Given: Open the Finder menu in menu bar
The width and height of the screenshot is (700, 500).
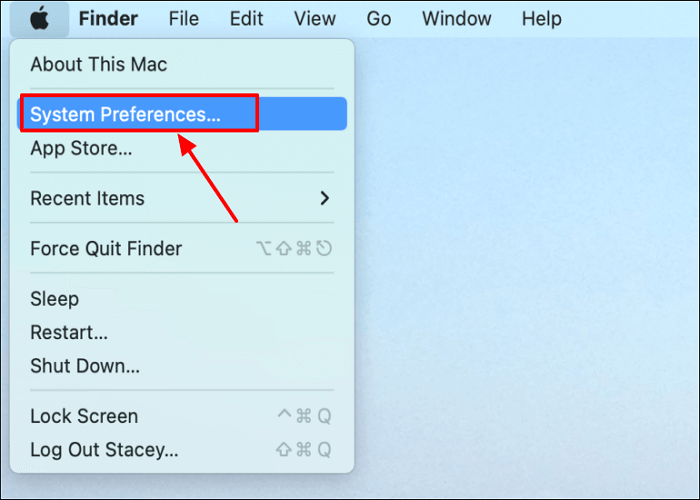Looking at the screenshot, I should (x=108, y=19).
